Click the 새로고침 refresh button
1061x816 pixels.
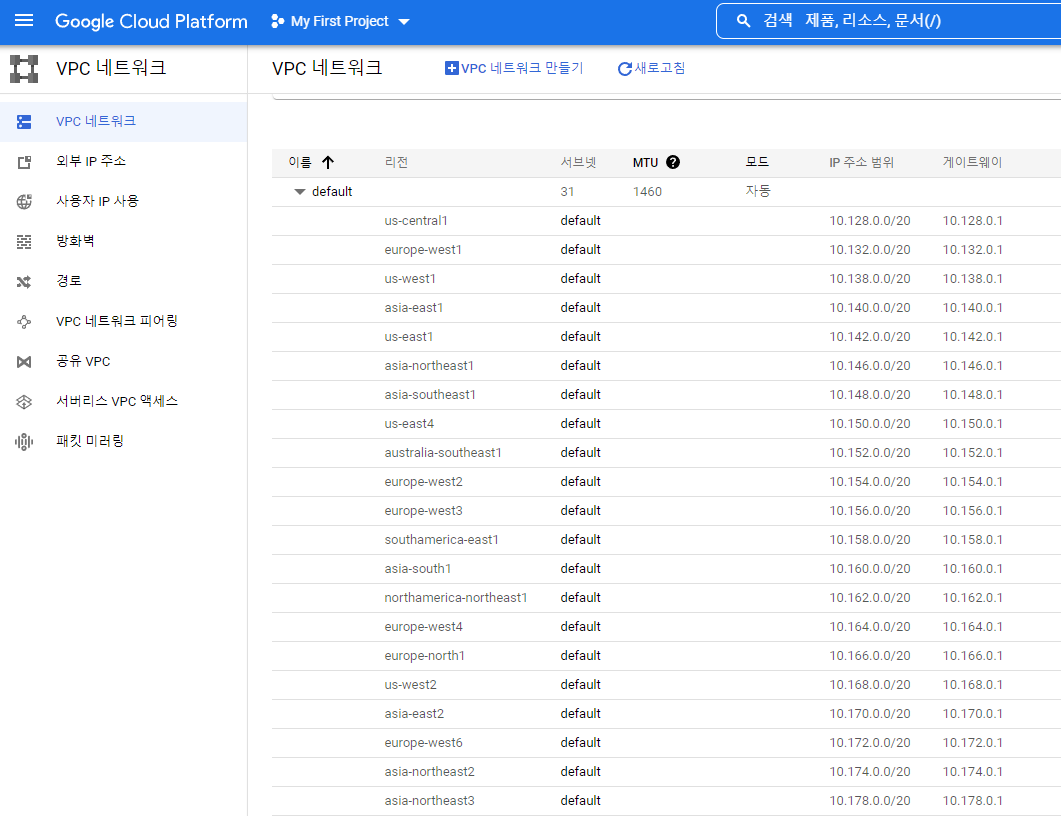[651, 68]
